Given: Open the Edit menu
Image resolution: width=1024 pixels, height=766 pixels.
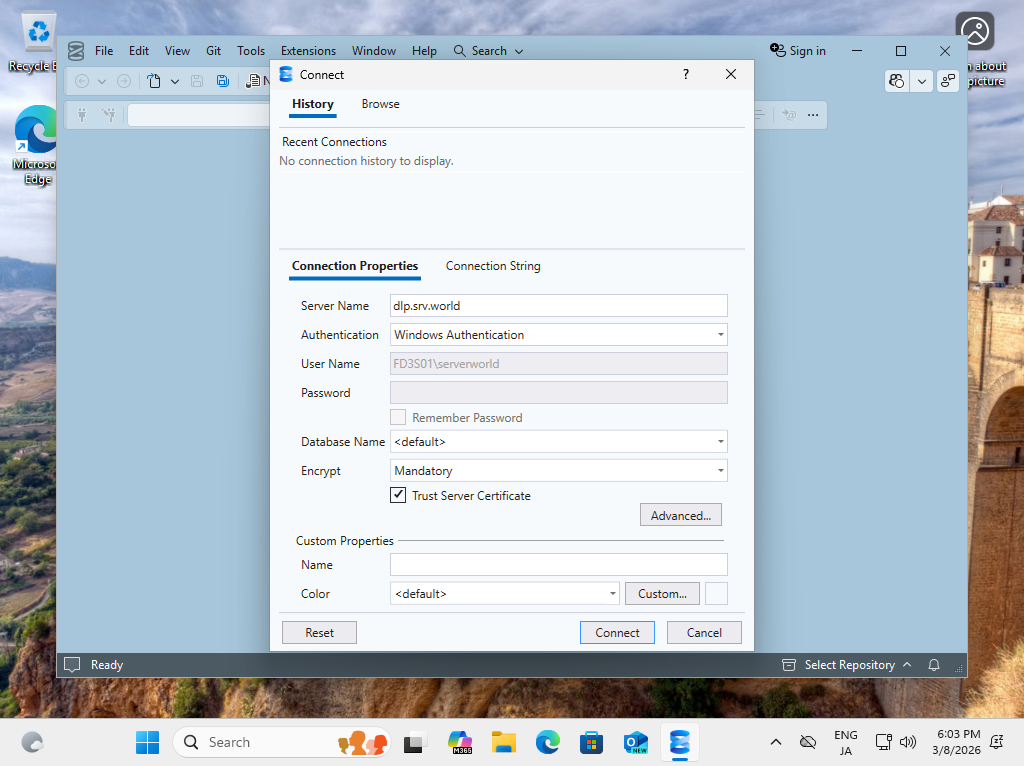Looking at the screenshot, I should pyautogui.click(x=138, y=51).
